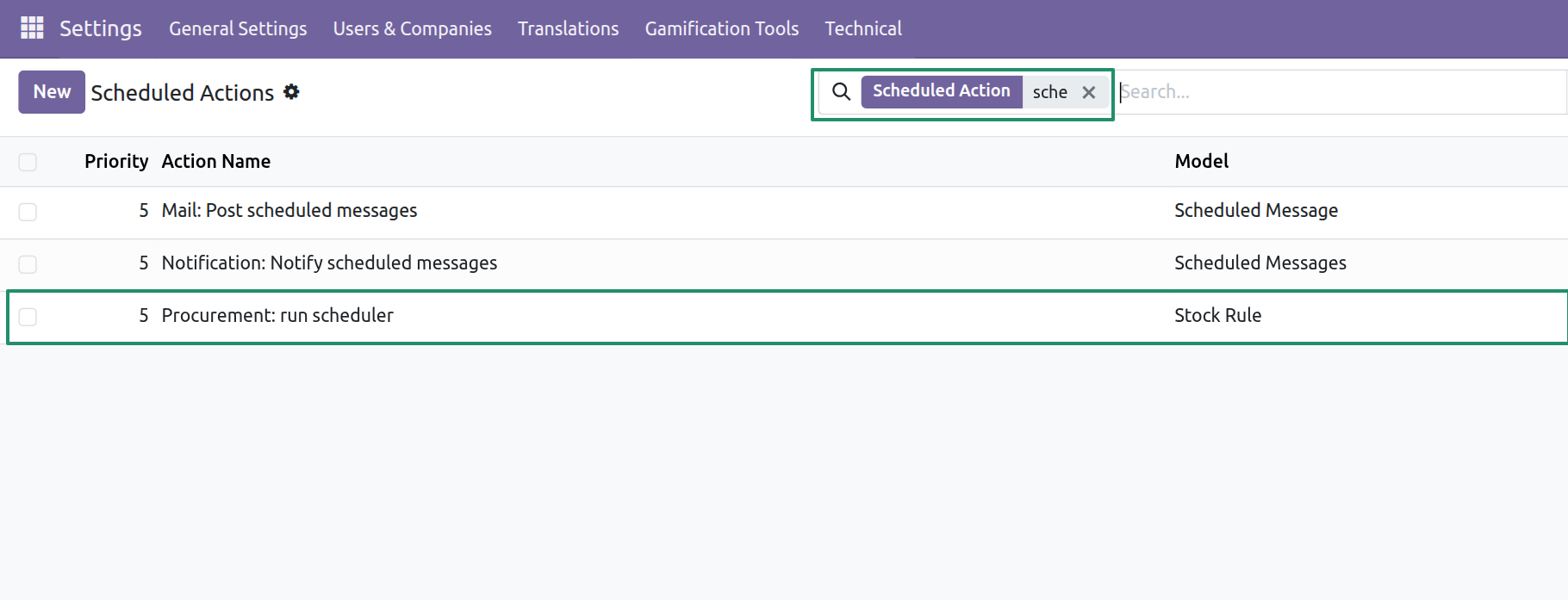1568x600 pixels.
Task: Open Technical menu
Action: (863, 28)
